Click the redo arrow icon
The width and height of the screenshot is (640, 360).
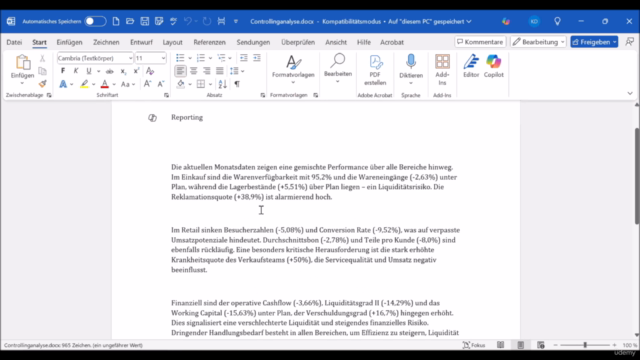click(x=207, y=21)
